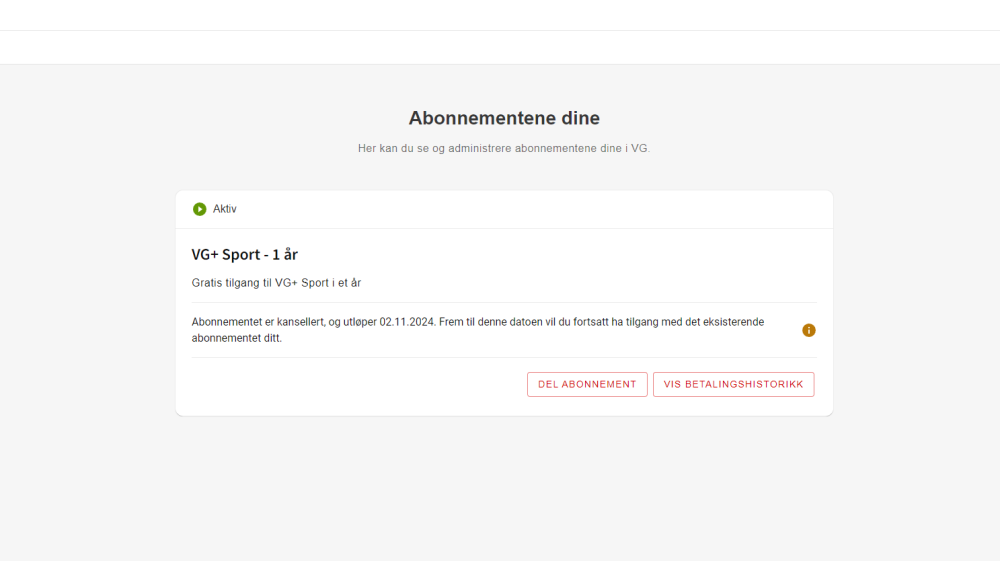The width and height of the screenshot is (1000, 561).
Task: Click the empty secondary navigation bar
Action: click(500, 47)
